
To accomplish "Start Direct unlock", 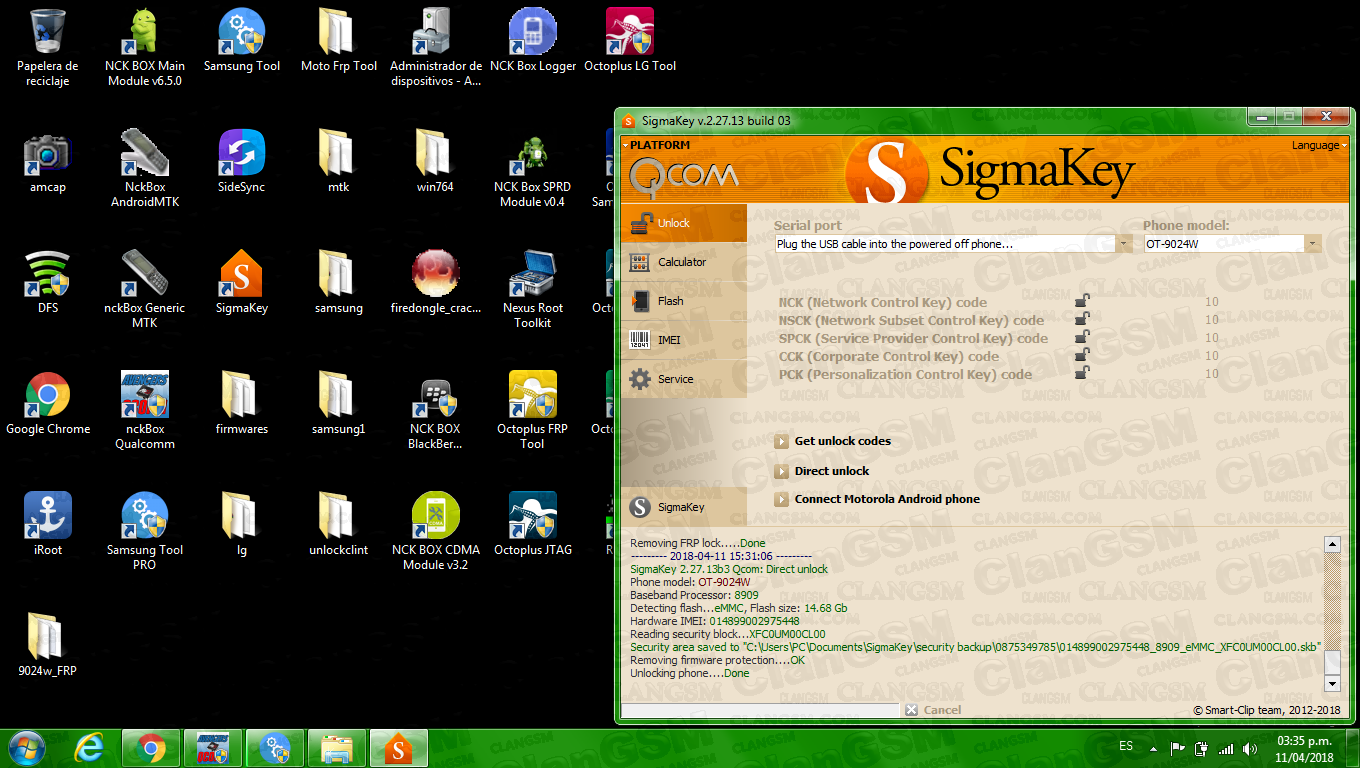I will (822, 471).
